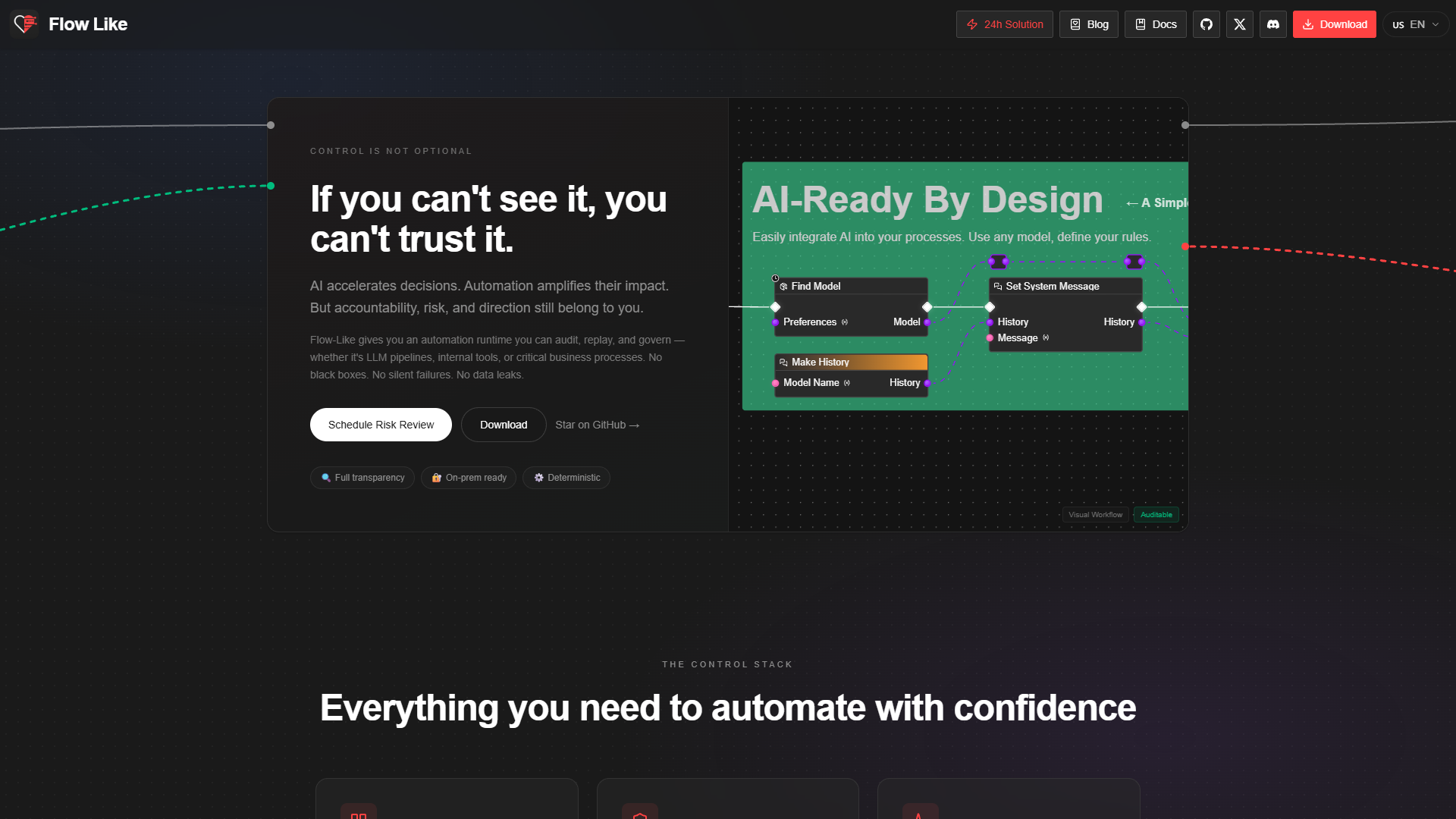Open the Blog menu item

click(x=1088, y=24)
